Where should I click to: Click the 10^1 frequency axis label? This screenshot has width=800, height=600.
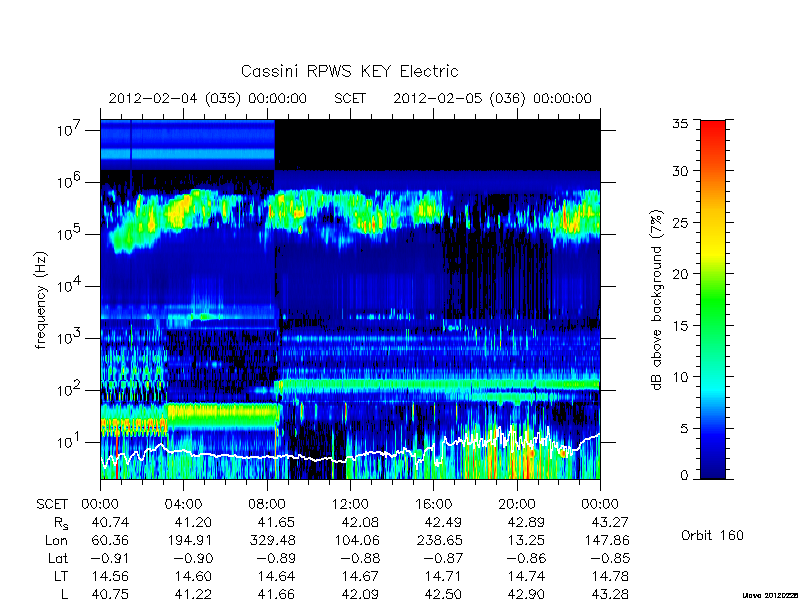(67, 442)
